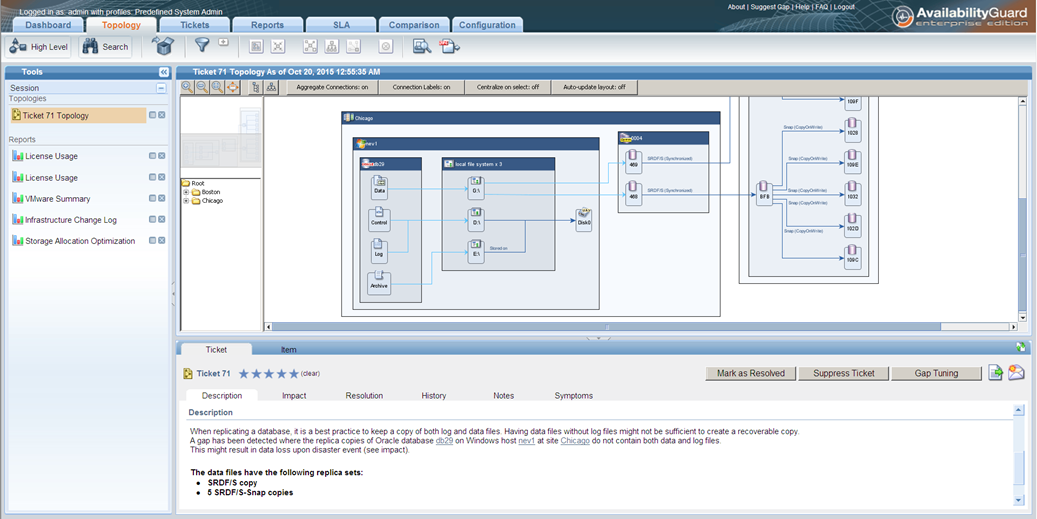Select the Disk0 node in topology

583,218
